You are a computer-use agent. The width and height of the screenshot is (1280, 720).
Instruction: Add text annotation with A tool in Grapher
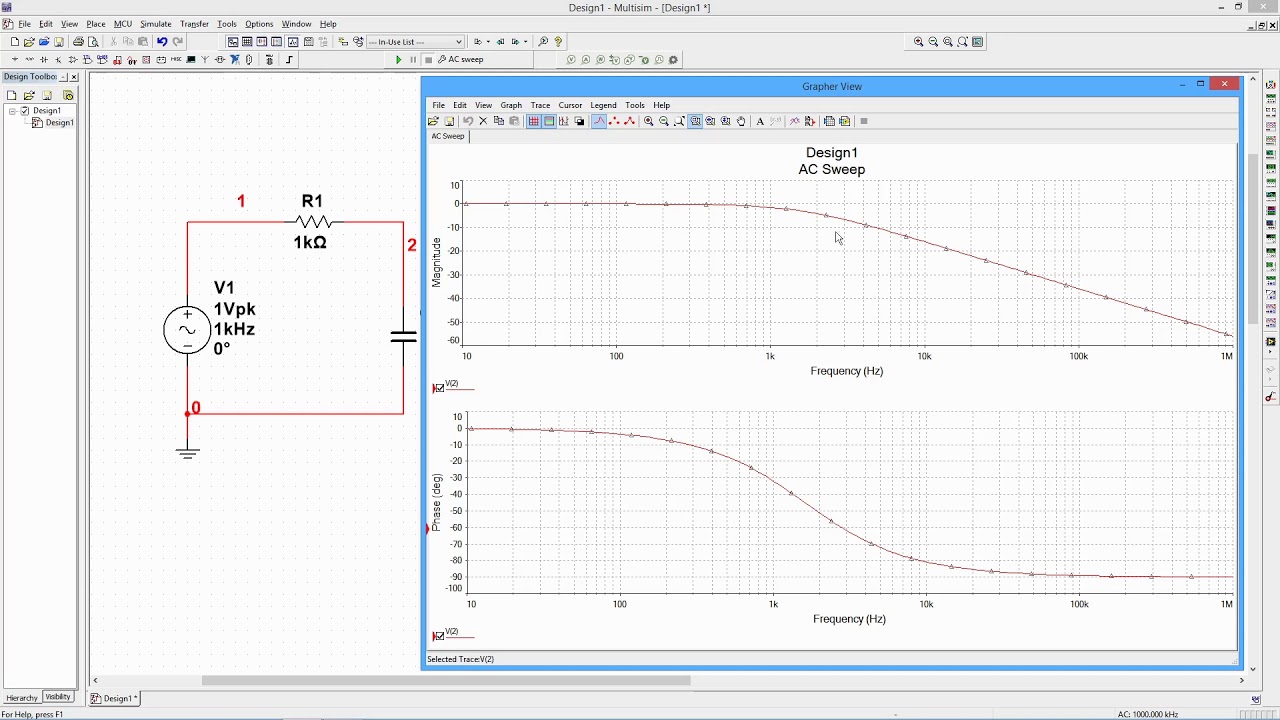[760, 121]
